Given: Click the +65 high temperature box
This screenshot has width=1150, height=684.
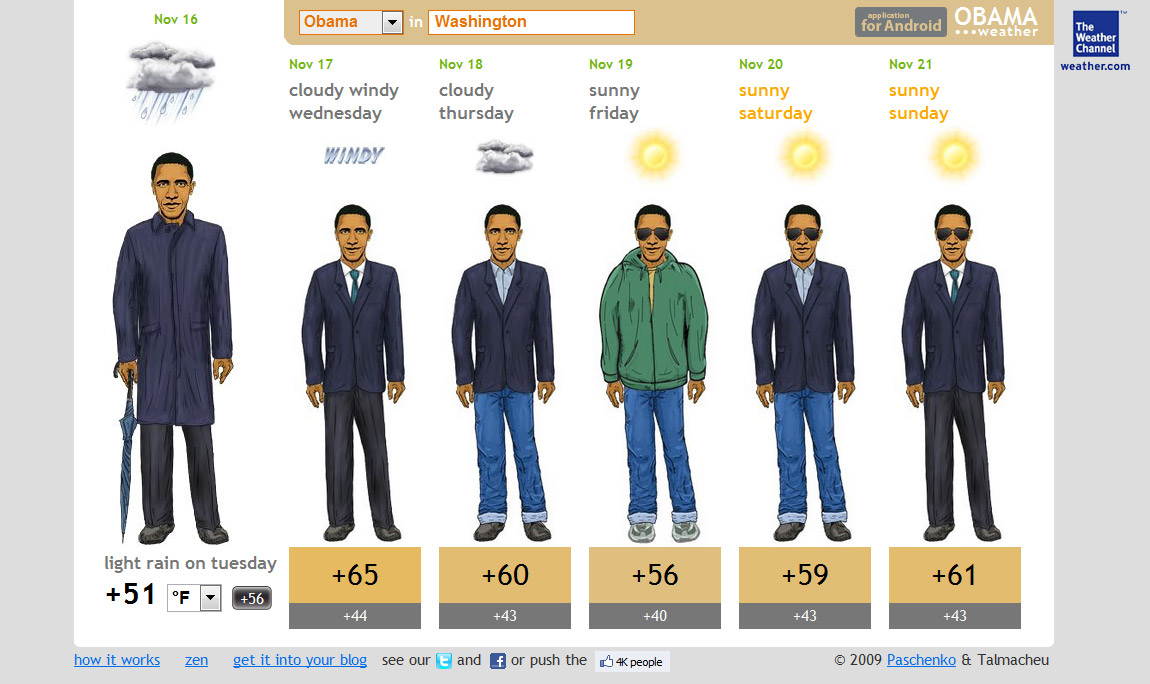Looking at the screenshot, I should point(355,575).
